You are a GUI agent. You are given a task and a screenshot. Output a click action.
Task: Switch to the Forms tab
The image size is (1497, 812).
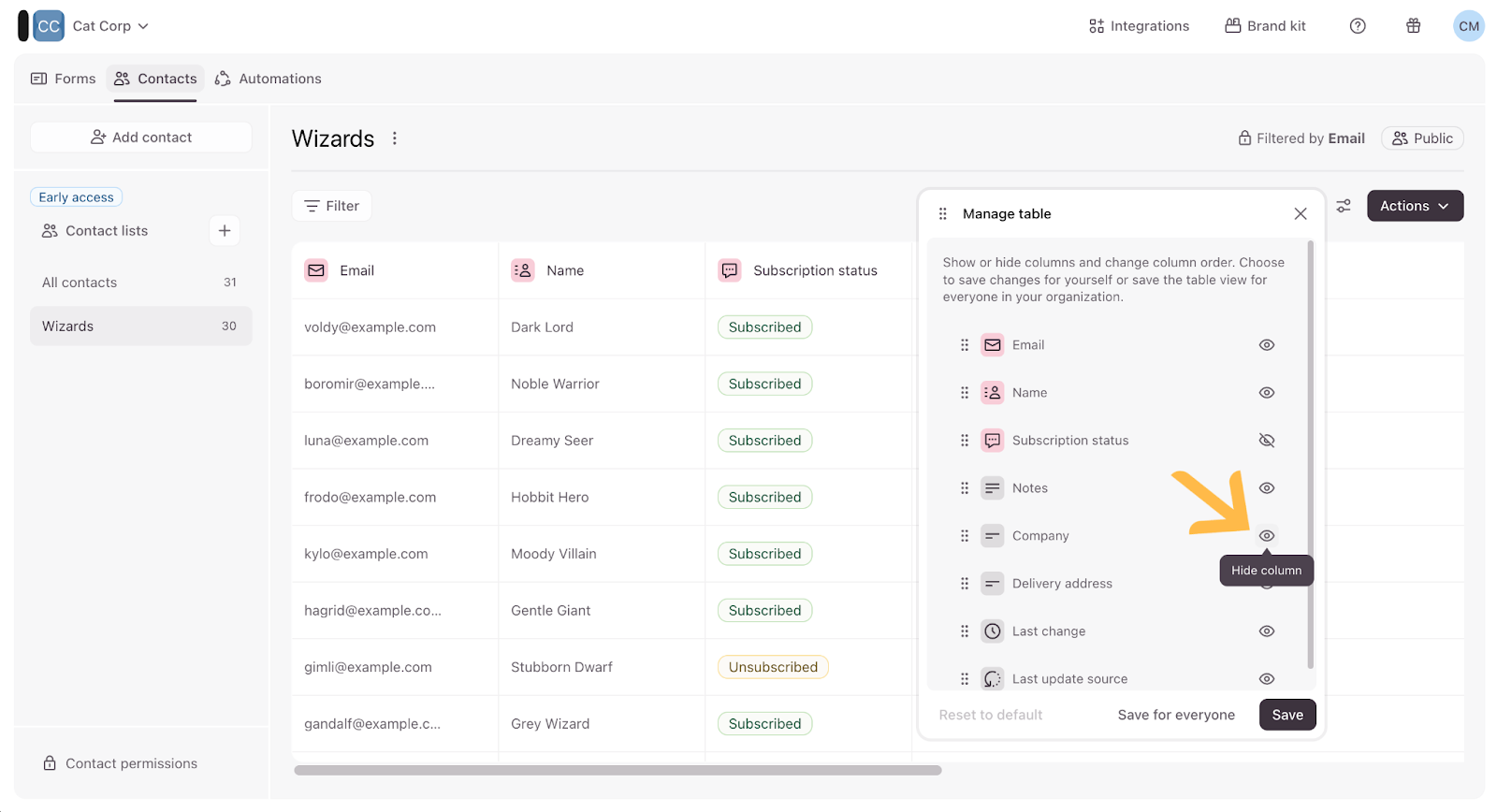click(64, 79)
